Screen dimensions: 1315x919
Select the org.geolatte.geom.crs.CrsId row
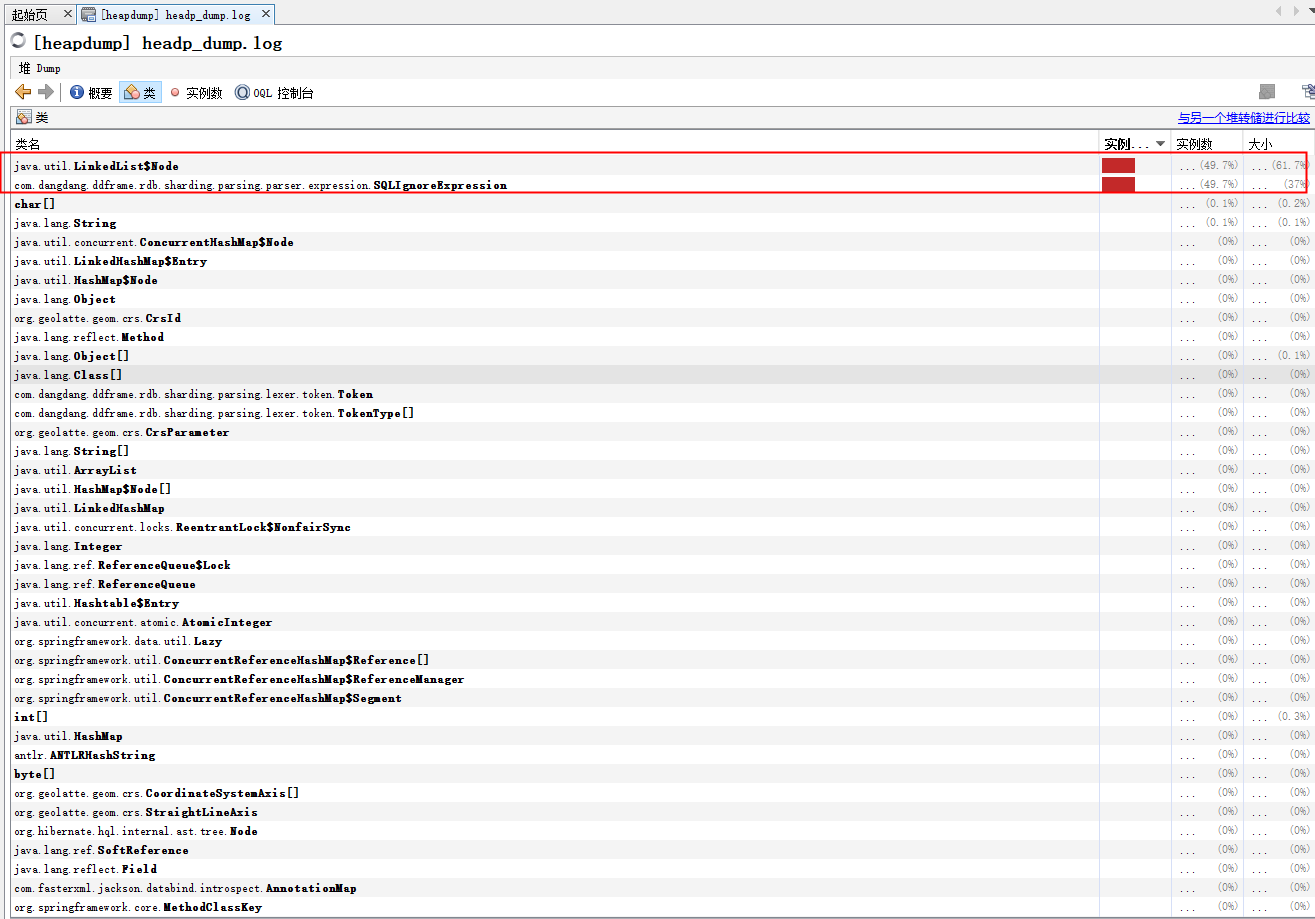(660, 318)
